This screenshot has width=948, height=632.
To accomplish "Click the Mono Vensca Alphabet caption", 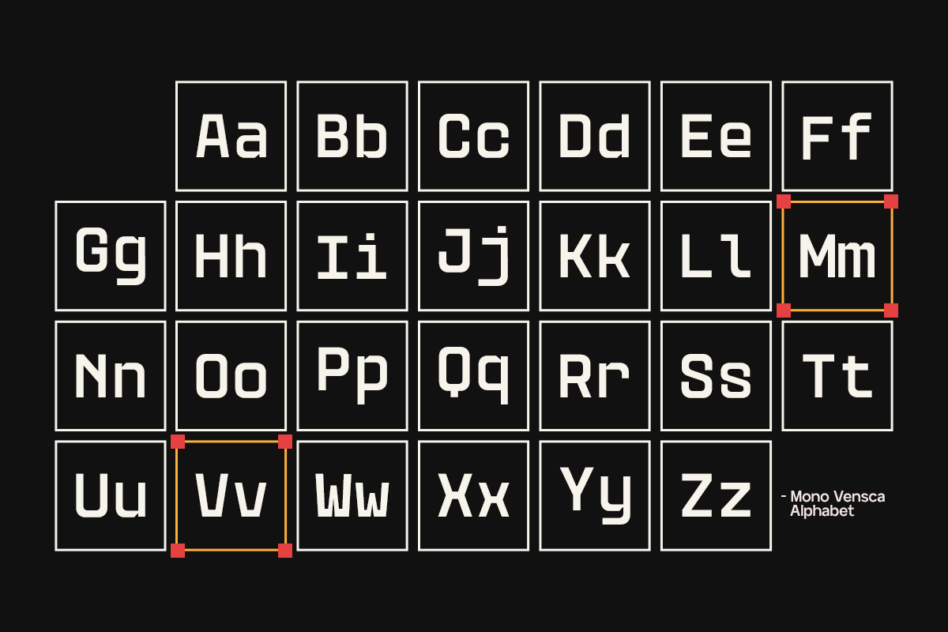I will 833,504.
